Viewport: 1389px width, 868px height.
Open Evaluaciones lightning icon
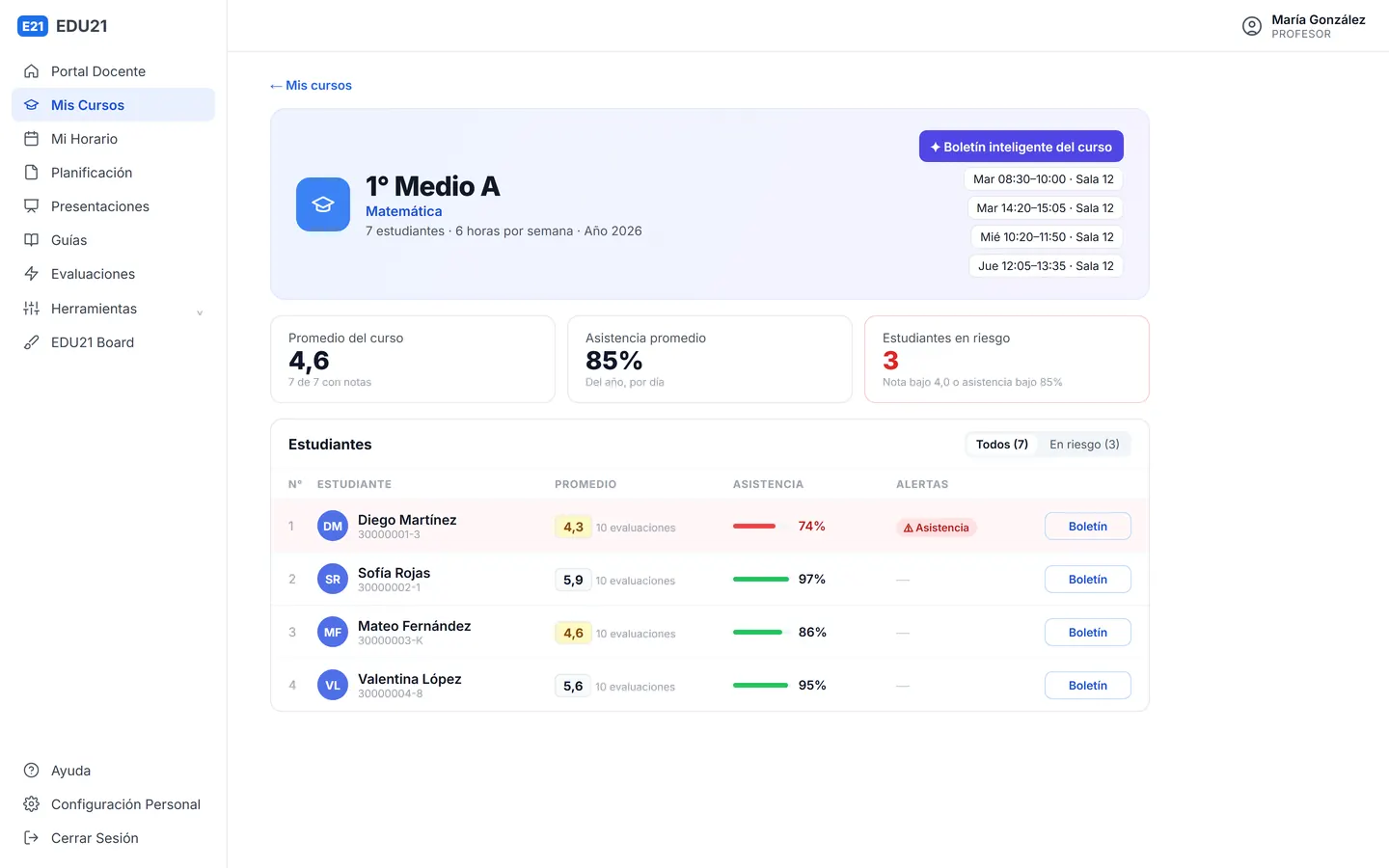pos(31,274)
